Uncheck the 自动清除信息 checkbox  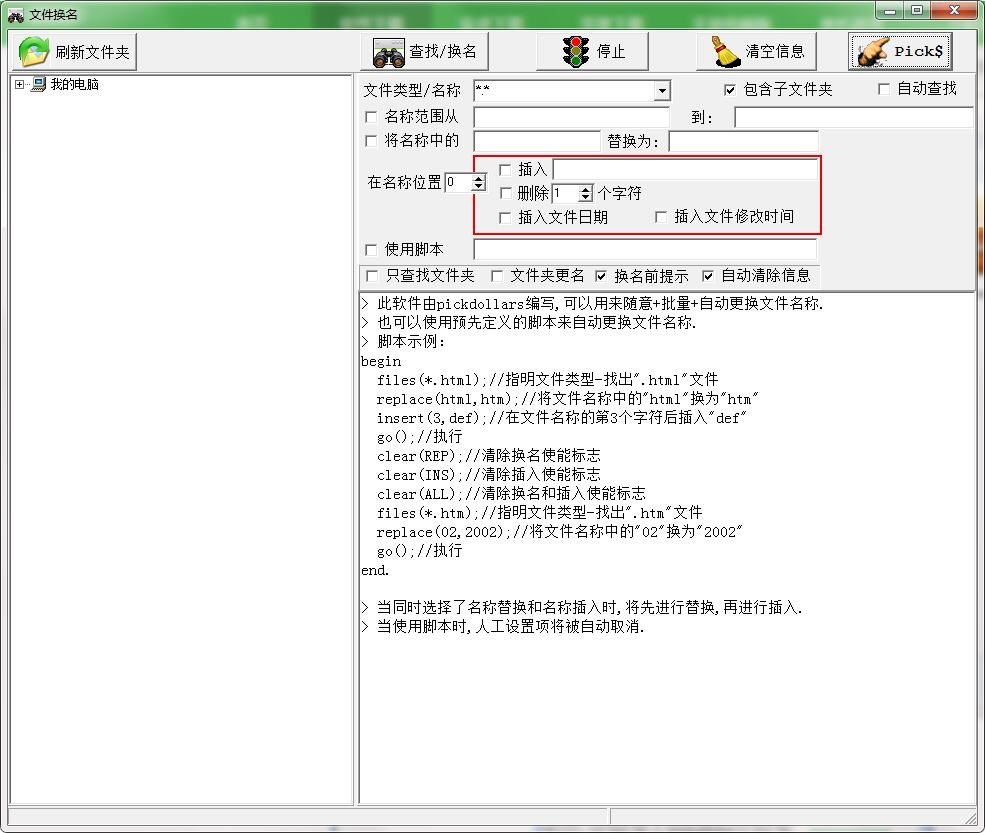[x=708, y=276]
